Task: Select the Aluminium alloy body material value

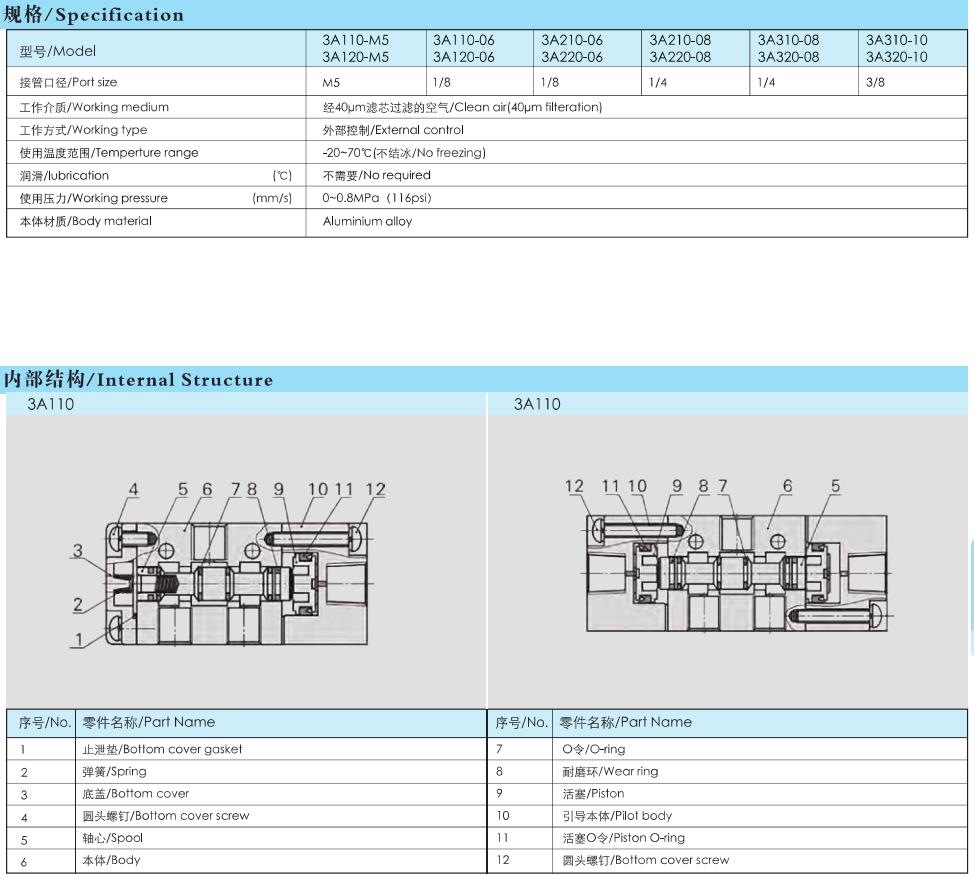Action: [367, 221]
